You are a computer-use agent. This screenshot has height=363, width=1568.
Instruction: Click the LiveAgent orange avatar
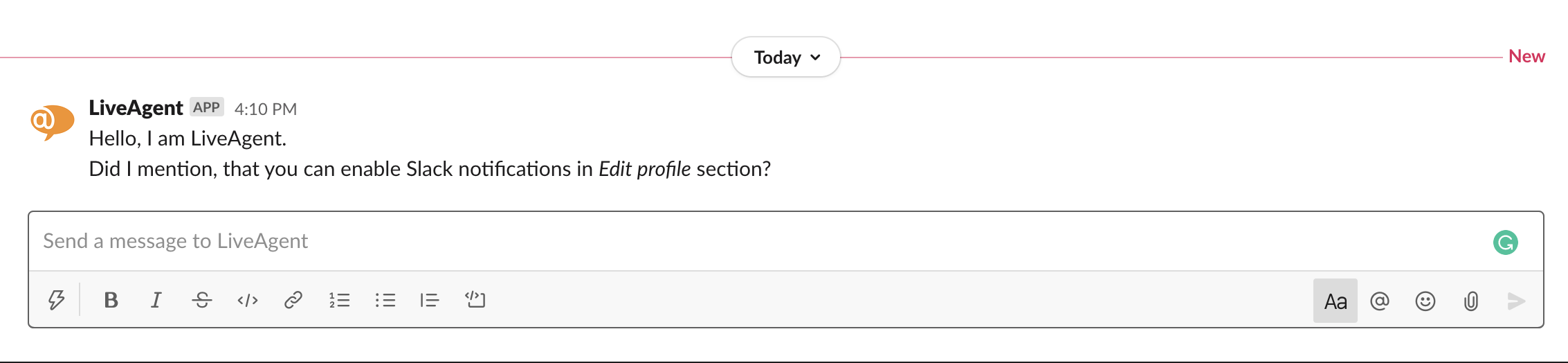[x=52, y=121]
